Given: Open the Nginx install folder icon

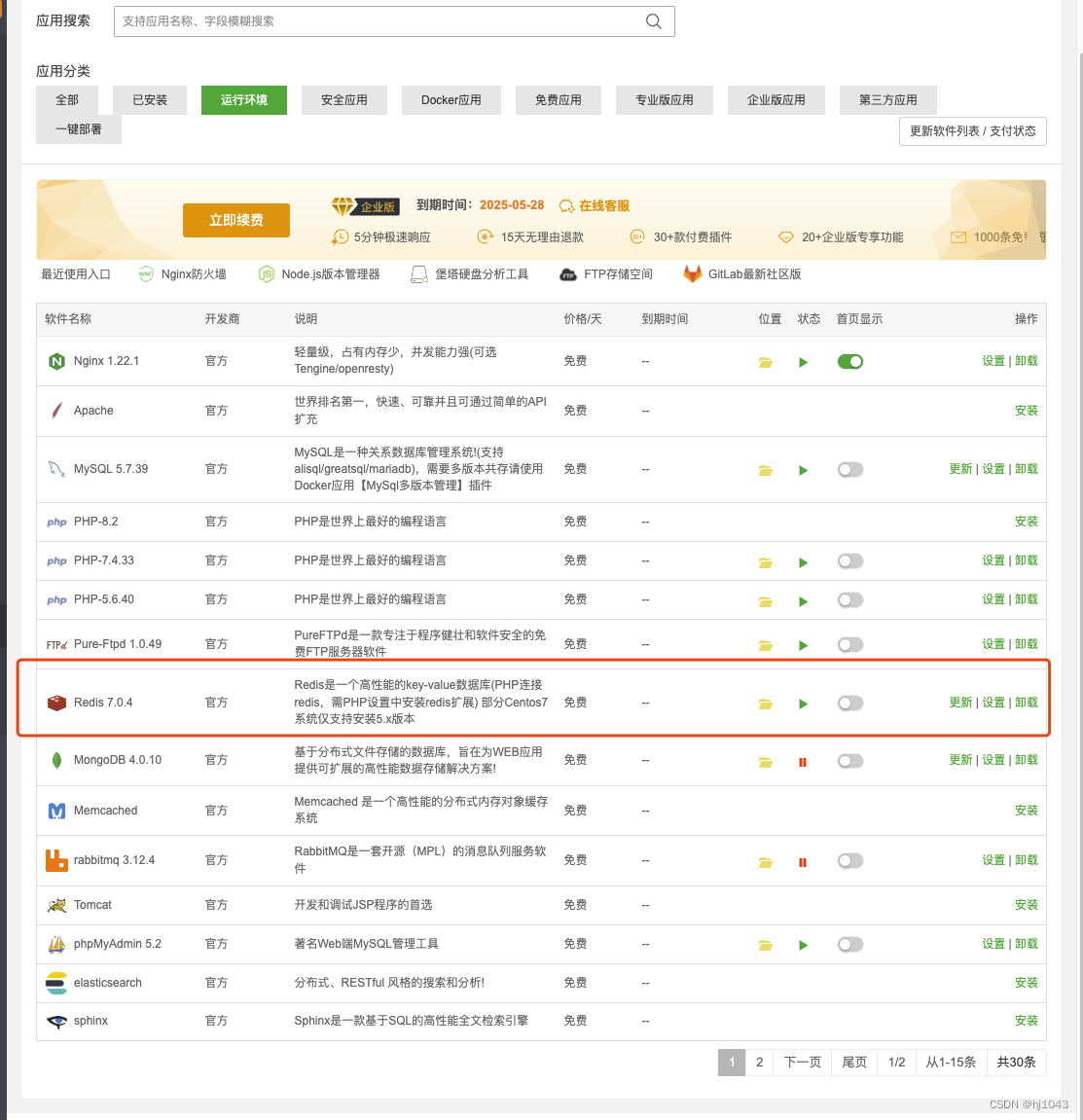Looking at the screenshot, I should pos(765,362).
